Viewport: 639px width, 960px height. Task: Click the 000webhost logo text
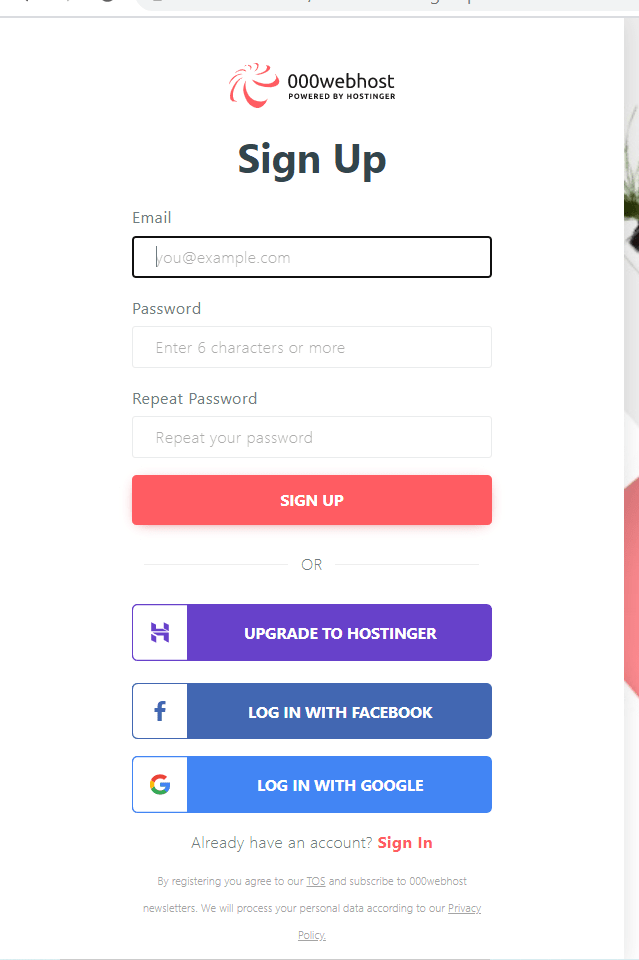[x=341, y=86]
